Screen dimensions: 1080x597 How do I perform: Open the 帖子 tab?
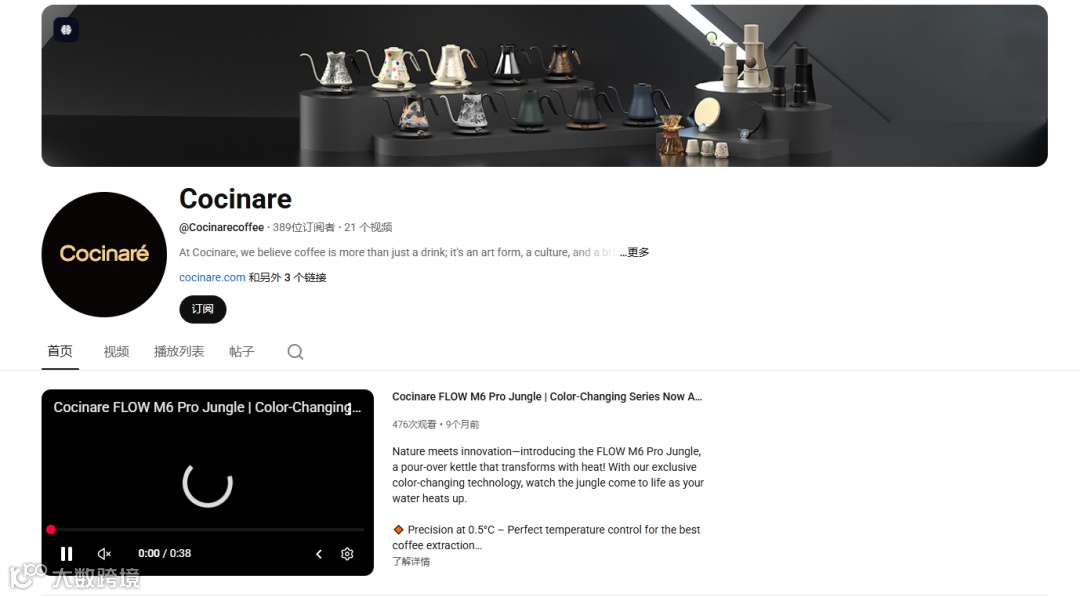point(242,352)
